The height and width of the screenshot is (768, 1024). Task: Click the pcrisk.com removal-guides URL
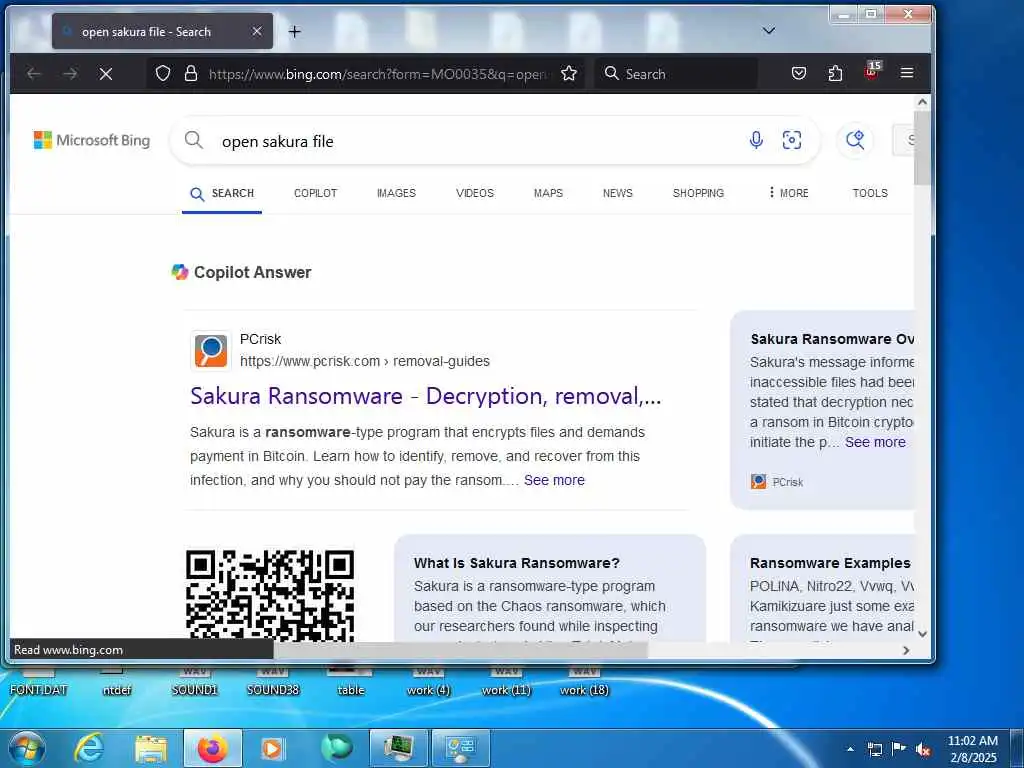pos(364,361)
